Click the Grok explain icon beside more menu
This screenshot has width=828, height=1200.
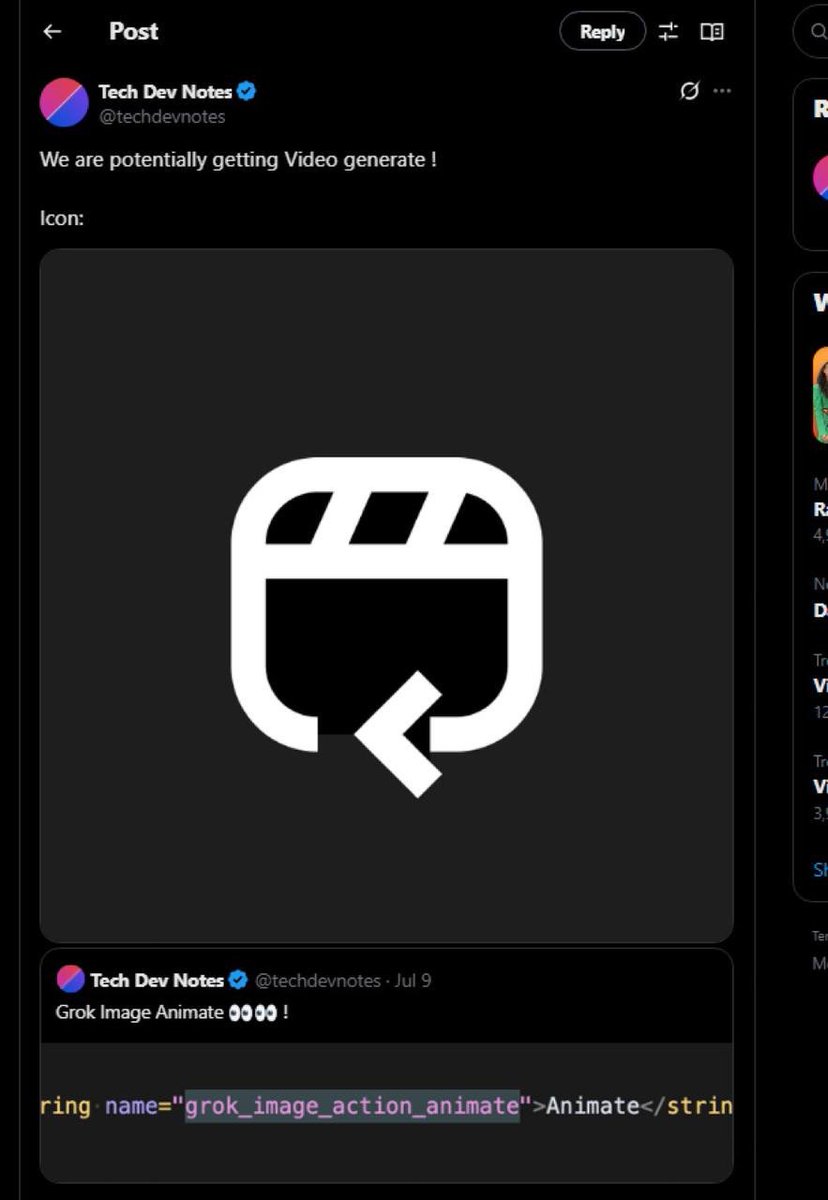coord(689,91)
